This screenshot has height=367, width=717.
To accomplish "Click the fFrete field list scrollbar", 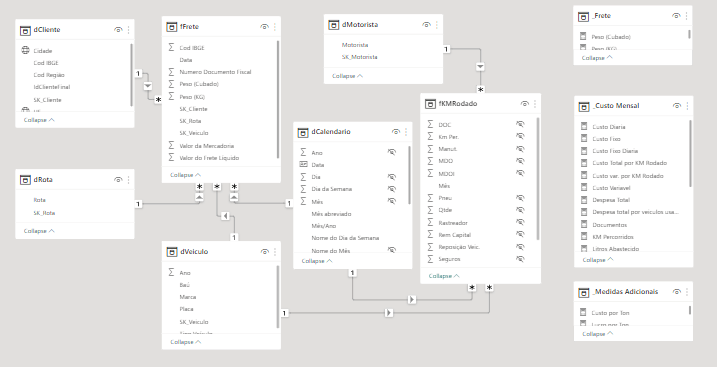I will (278, 100).
